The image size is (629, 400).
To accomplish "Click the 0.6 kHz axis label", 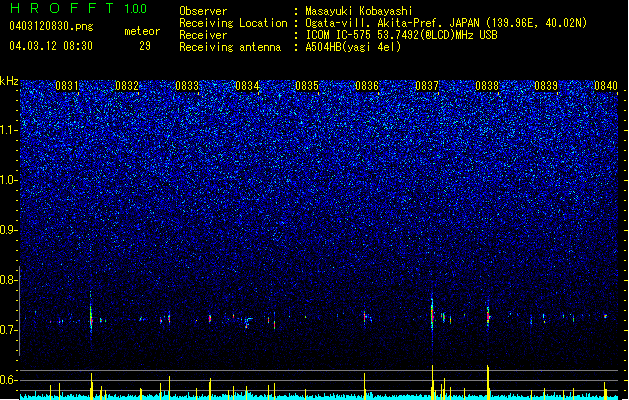I will [x=8, y=380].
